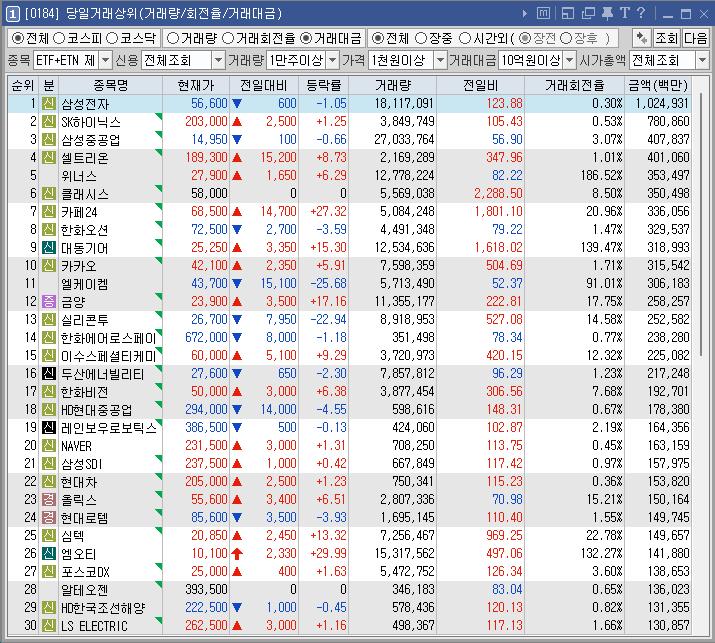Click the selected 장전 radio button
This screenshot has width=715, height=643.
tap(525, 38)
